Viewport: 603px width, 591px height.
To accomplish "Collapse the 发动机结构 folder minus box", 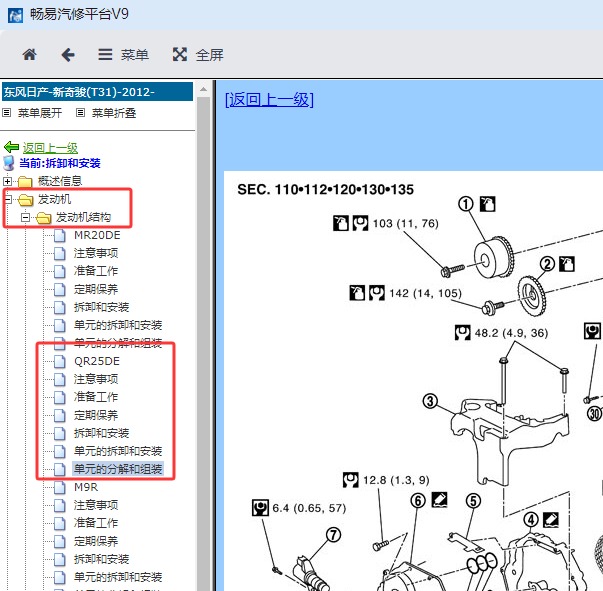I will pos(25,217).
